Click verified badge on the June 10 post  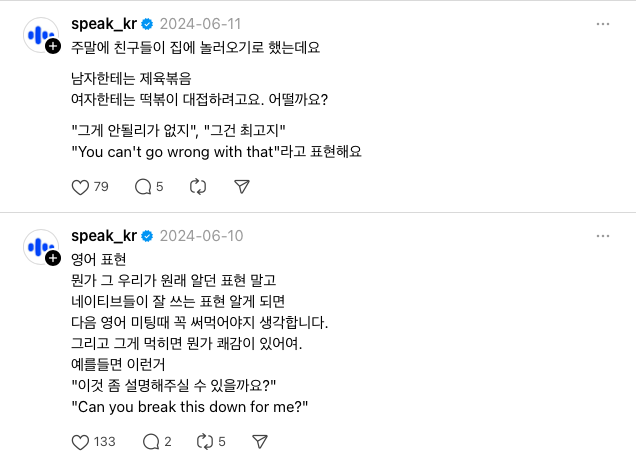pos(146,236)
